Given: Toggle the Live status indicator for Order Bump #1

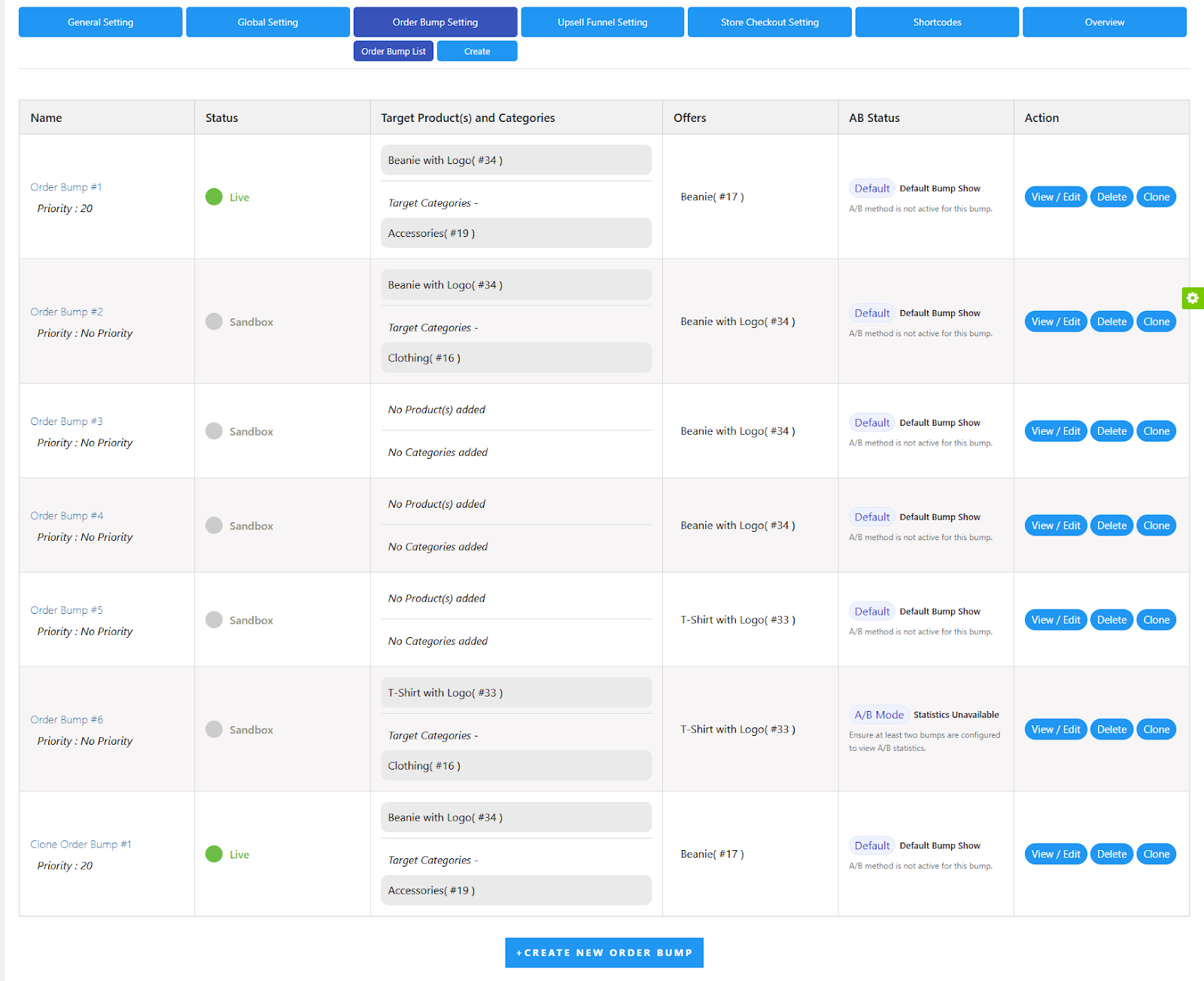Looking at the screenshot, I should [x=214, y=196].
